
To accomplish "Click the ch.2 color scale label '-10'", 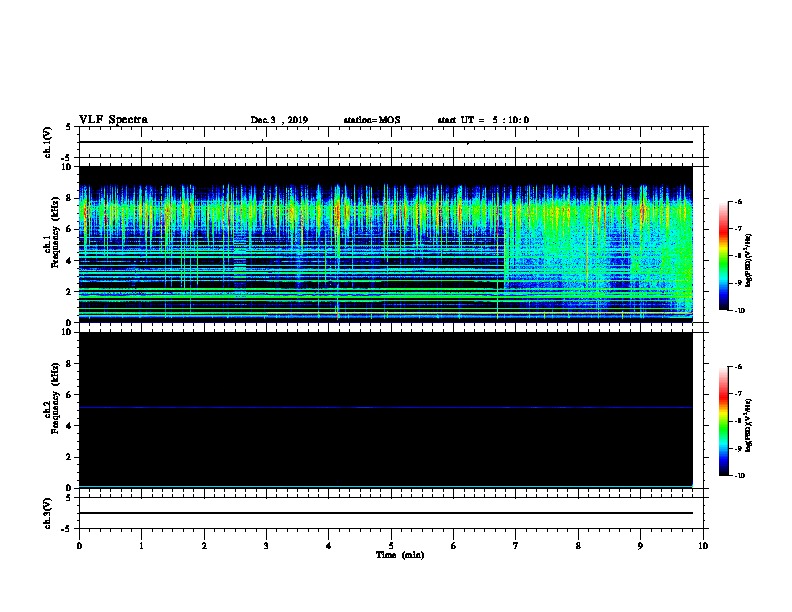I will tap(739, 476).
